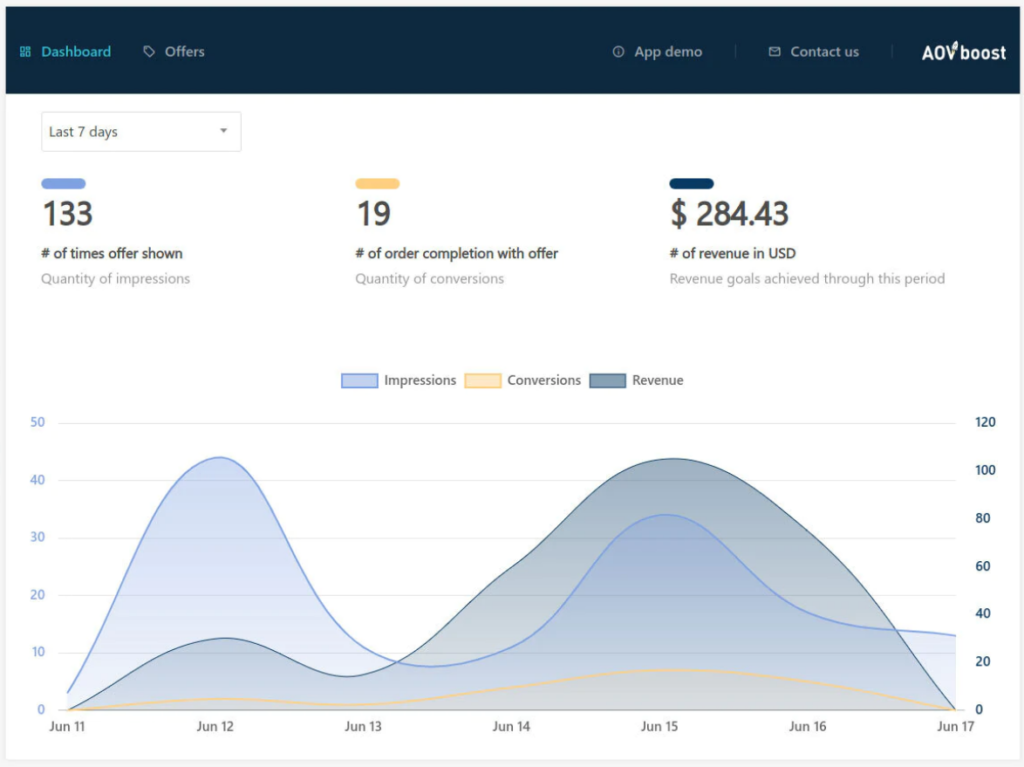Toggle the Impressions legend swatch
The height and width of the screenshot is (767, 1024).
coord(359,380)
